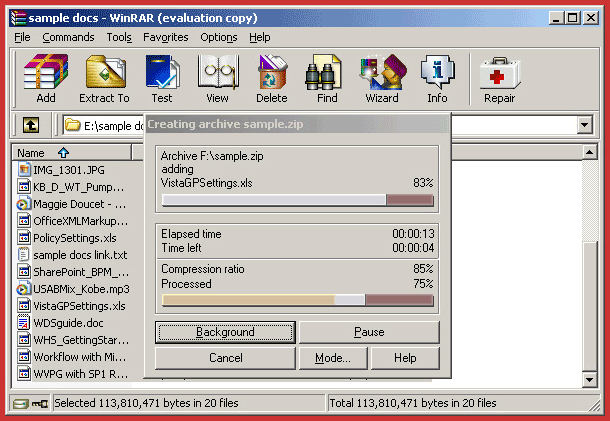Click icon of PolicySettings.xls
The image size is (610, 421).
pos(24,237)
